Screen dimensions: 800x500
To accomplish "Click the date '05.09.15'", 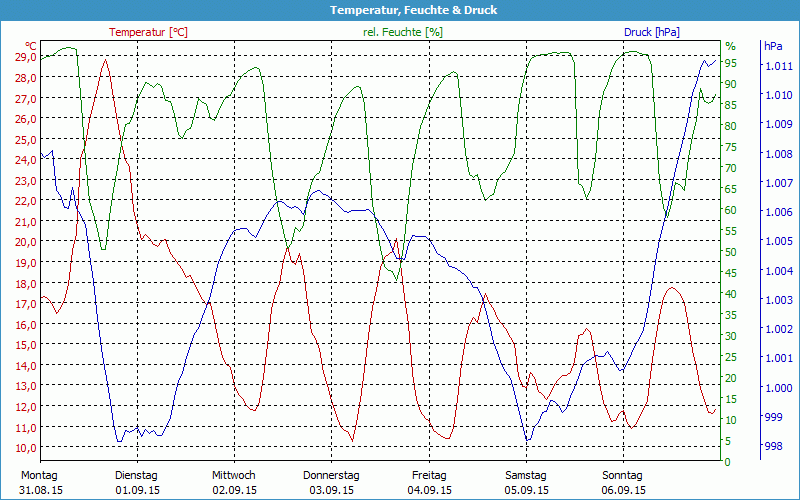I will click(527, 490).
